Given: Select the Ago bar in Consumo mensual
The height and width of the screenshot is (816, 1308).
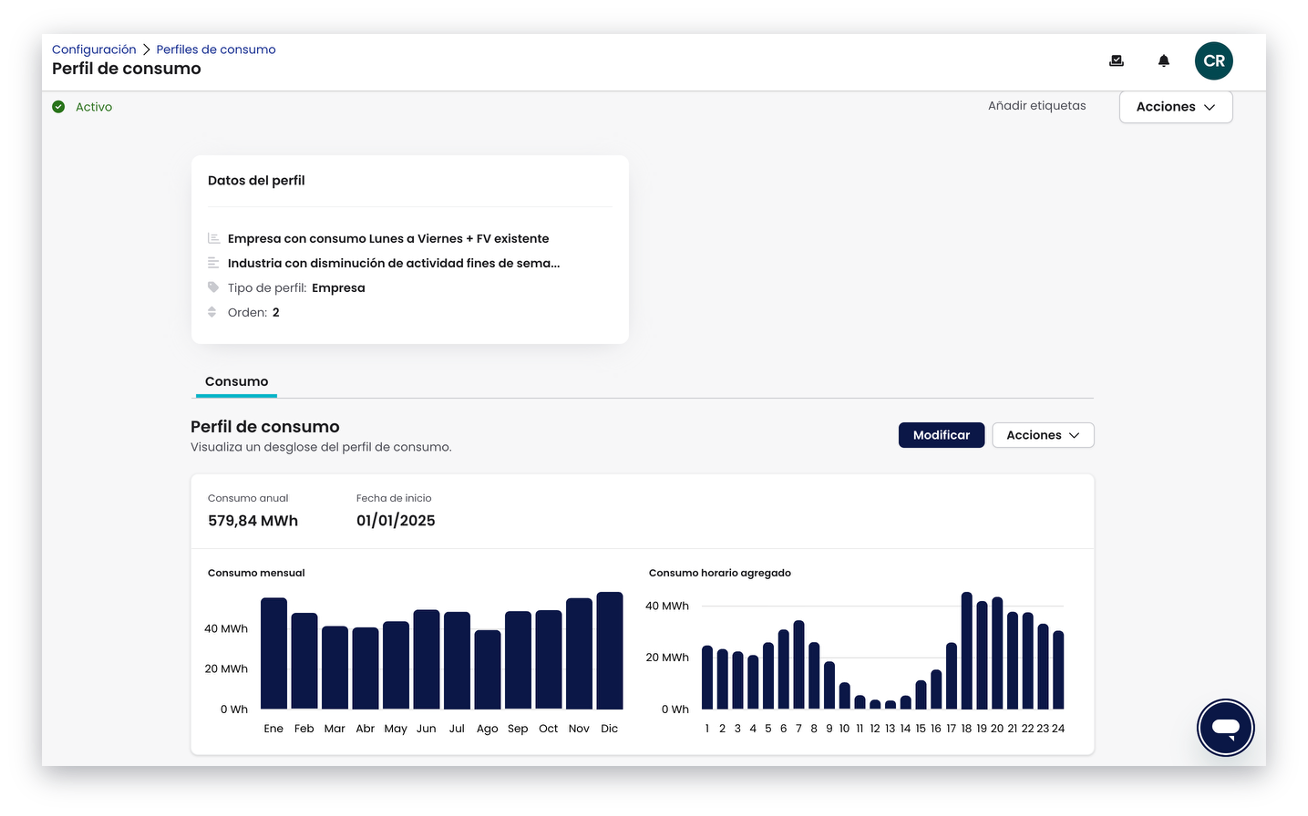Looking at the screenshot, I should pyautogui.click(x=487, y=670).
